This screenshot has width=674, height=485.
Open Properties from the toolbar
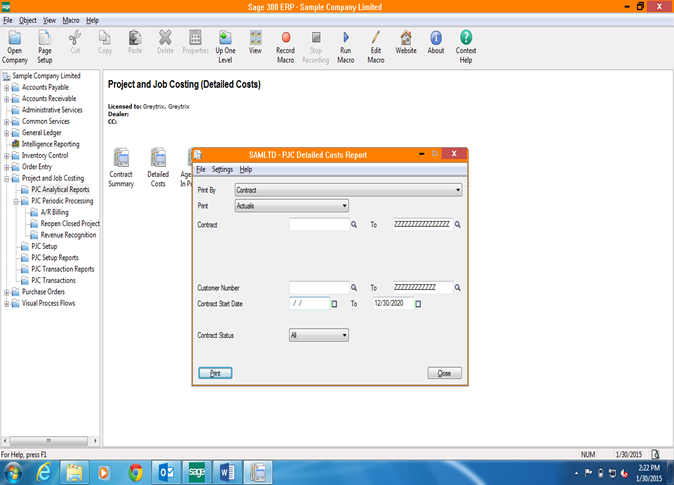[195, 42]
